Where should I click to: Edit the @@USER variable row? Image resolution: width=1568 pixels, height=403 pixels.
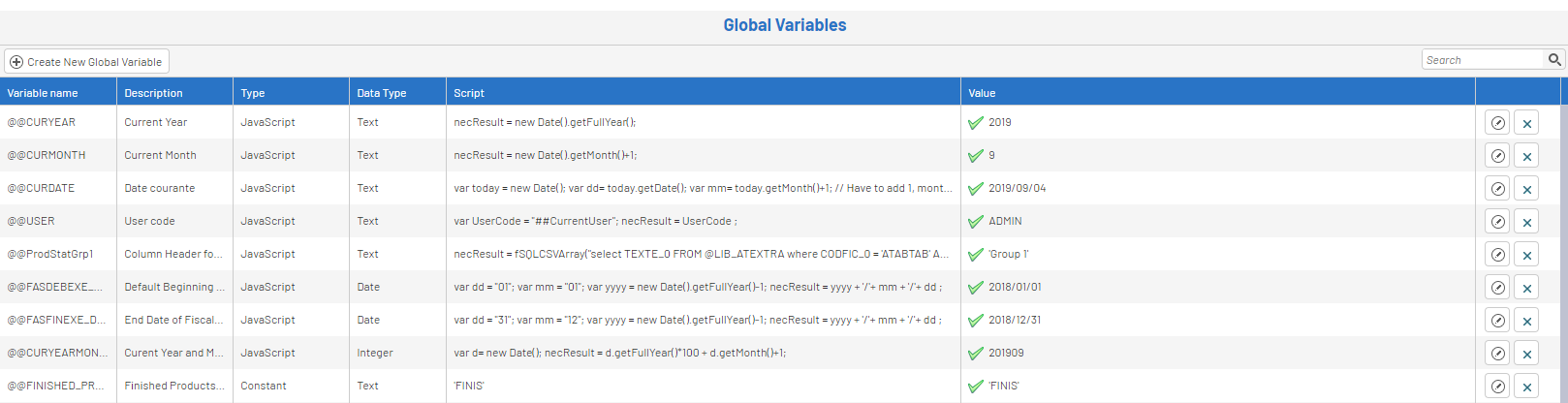[1497, 222]
